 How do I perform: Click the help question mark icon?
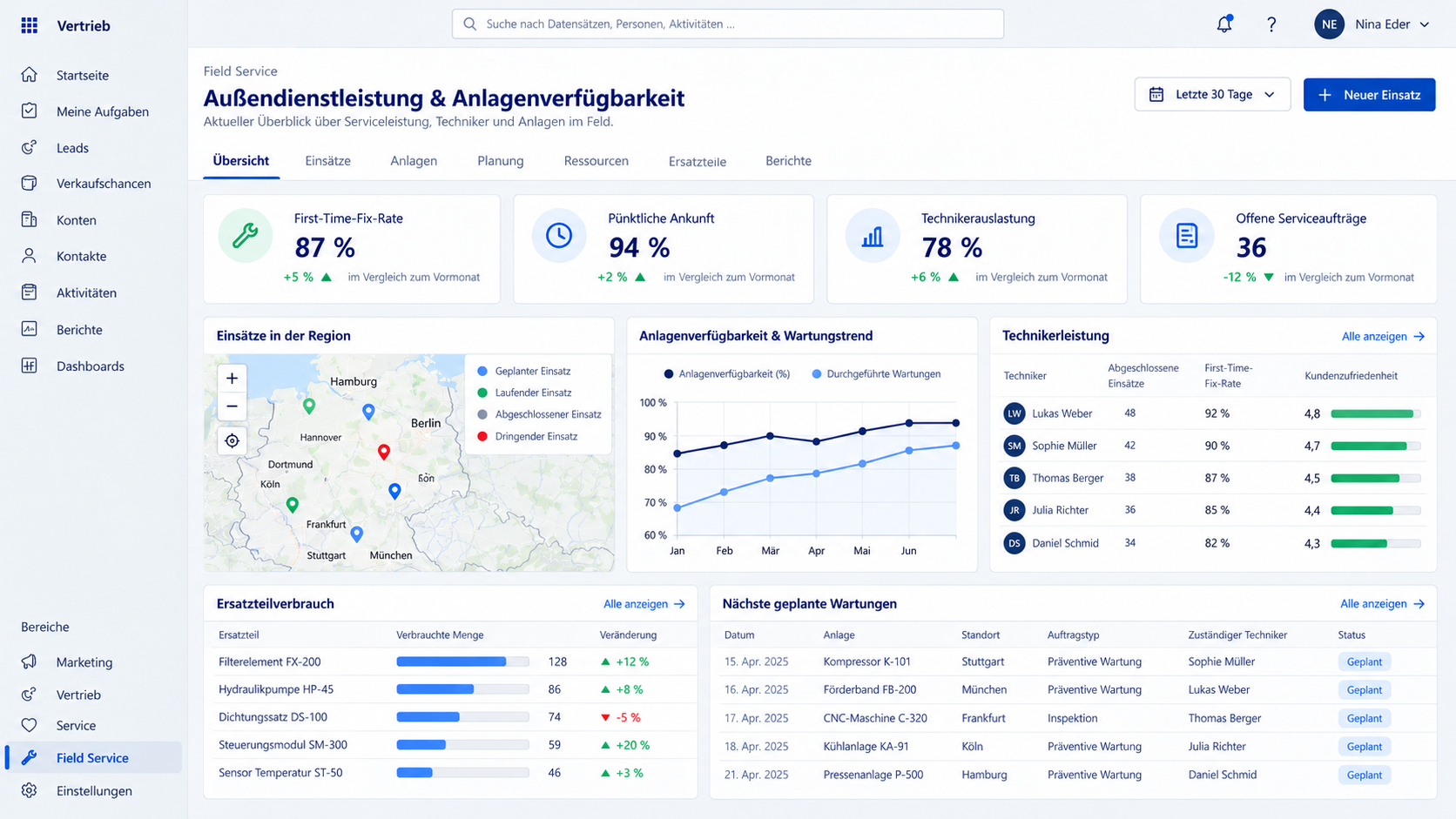point(1271,24)
